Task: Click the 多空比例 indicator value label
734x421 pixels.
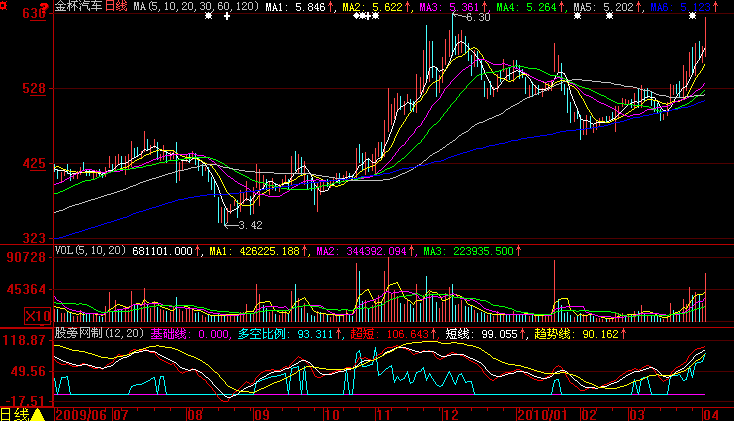Action: click(x=264, y=333)
